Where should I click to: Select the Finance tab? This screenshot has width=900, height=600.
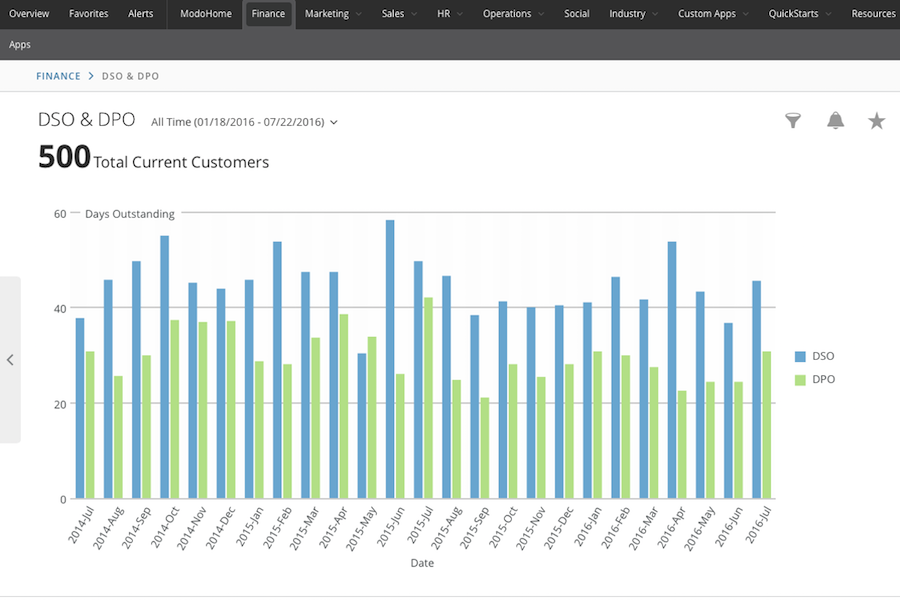tap(268, 14)
